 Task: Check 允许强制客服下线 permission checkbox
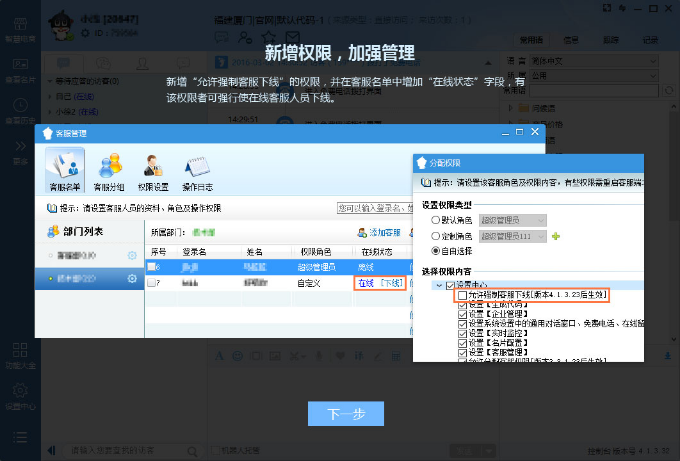[x=461, y=296]
